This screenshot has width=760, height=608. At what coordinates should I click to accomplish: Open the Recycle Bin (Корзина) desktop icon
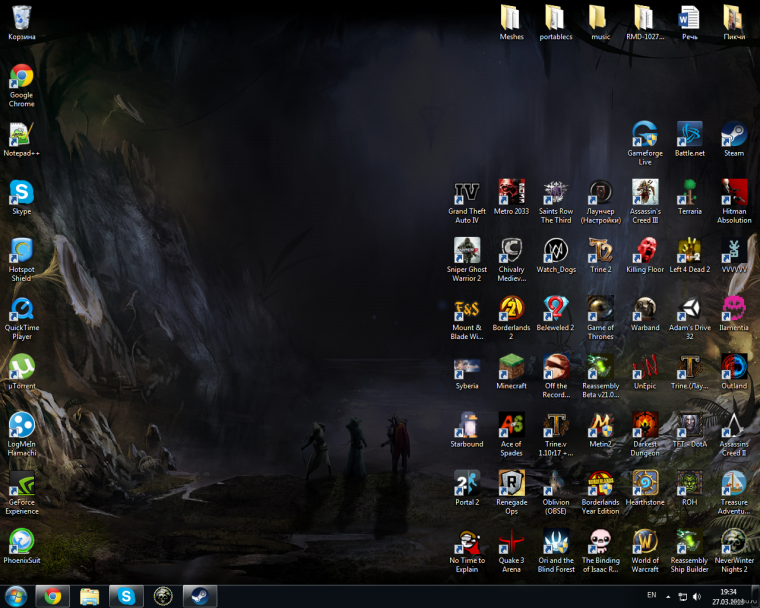point(21,17)
